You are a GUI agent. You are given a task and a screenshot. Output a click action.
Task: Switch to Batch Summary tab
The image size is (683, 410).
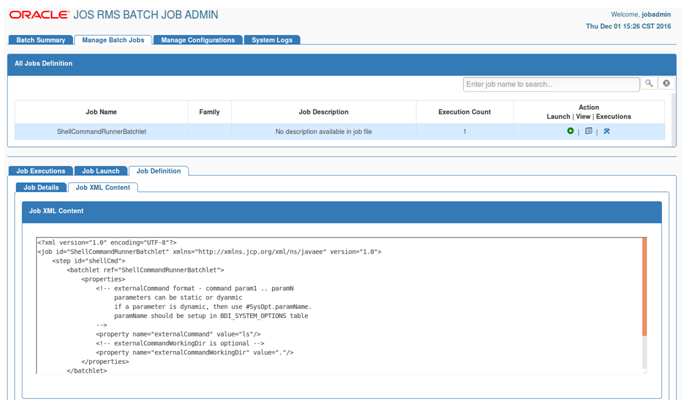[41, 40]
